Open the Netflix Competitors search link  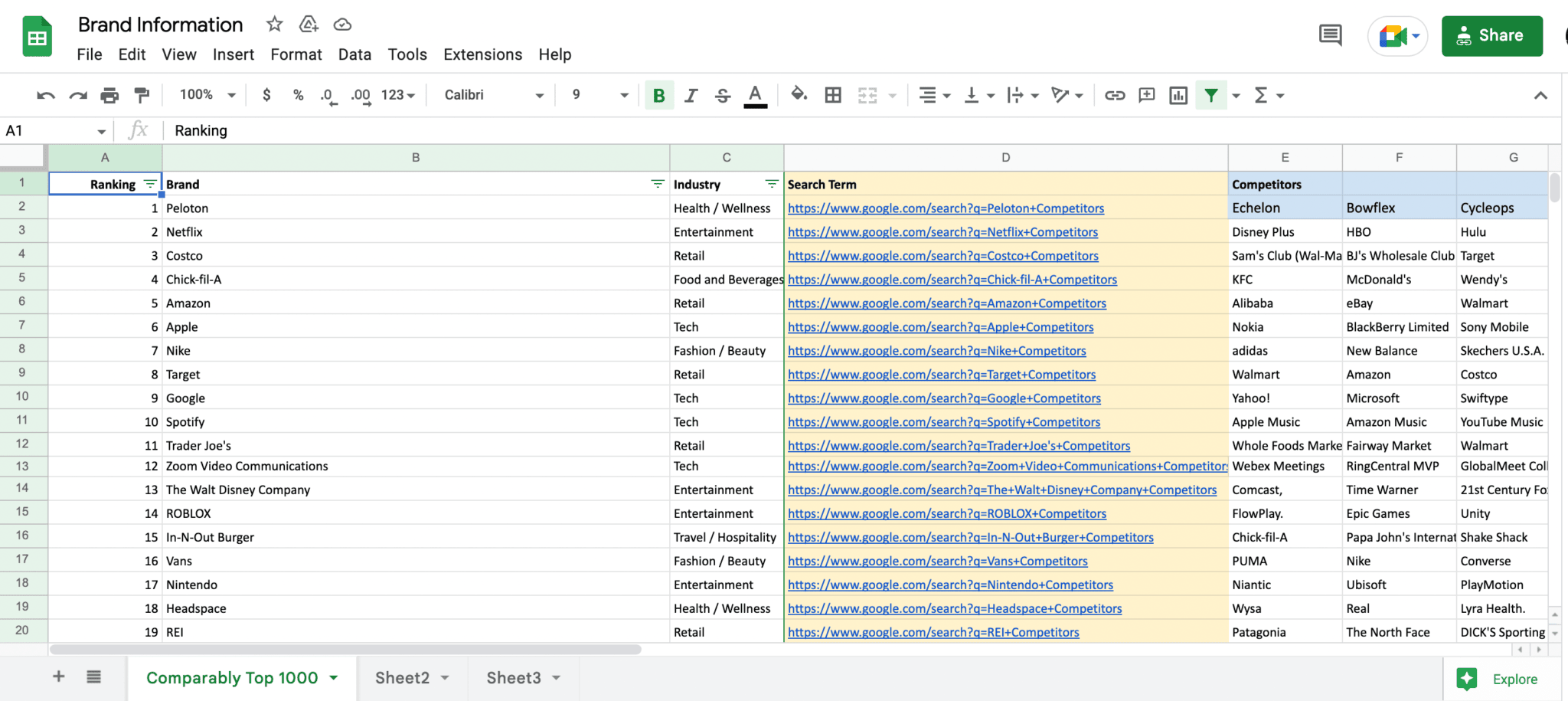[x=942, y=232]
